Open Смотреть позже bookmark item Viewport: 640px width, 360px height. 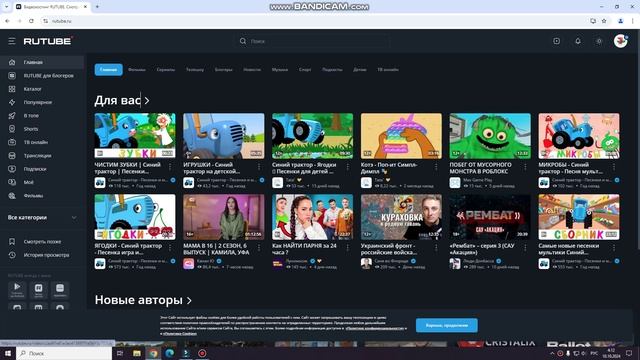pyautogui.click(x=42, y=242)
